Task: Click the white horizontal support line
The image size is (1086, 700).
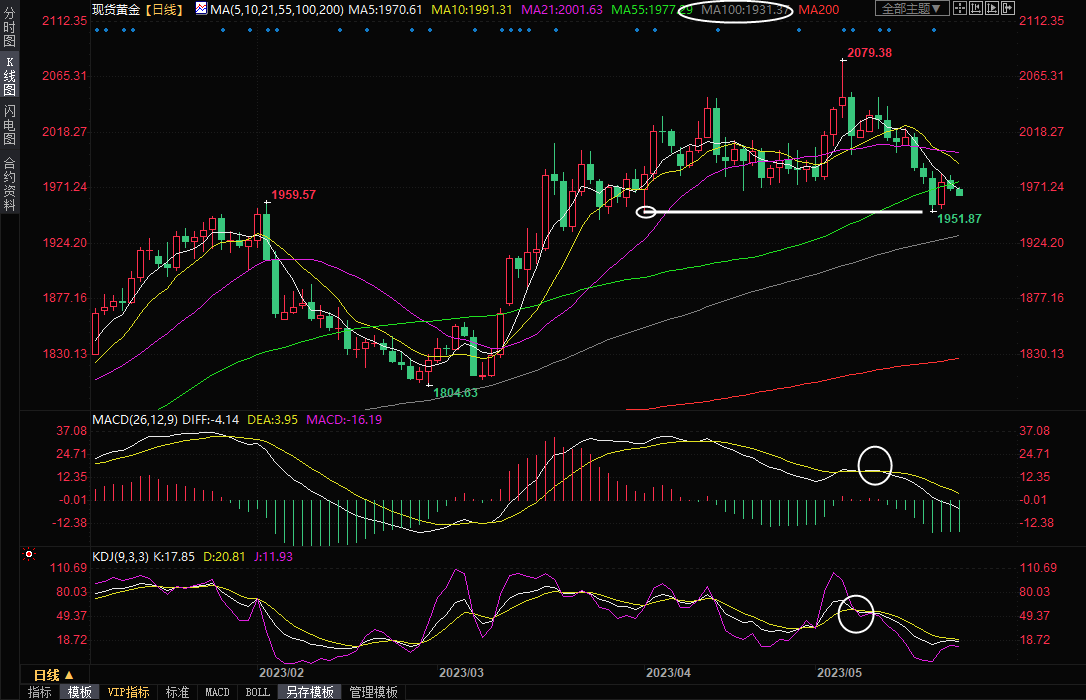Action: coord(780,212)
